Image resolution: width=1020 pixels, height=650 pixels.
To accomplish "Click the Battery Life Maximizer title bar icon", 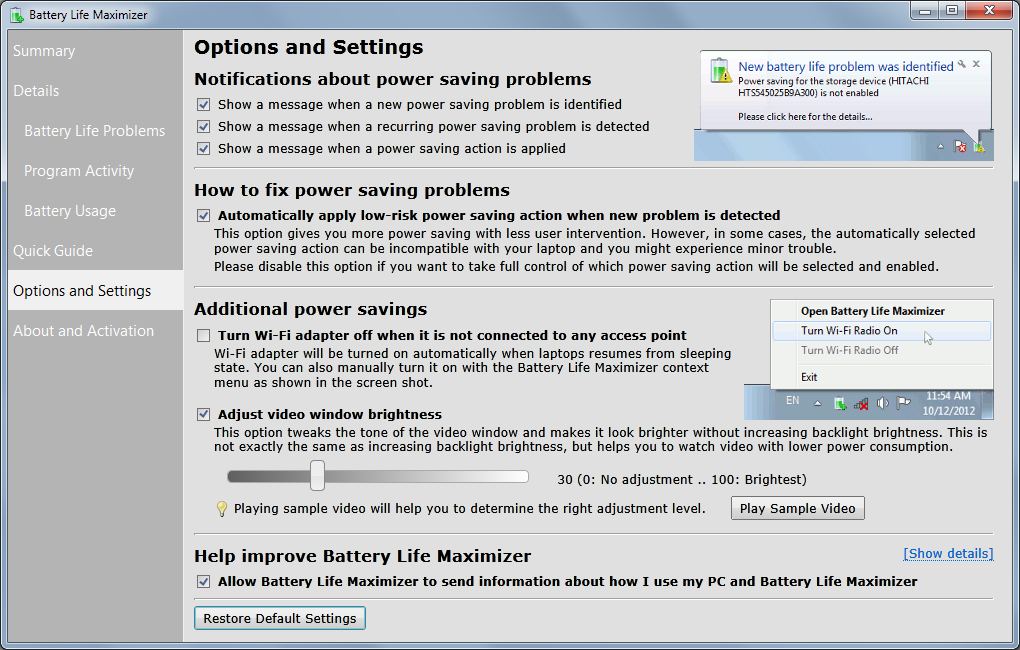I will tap(17, 14).
